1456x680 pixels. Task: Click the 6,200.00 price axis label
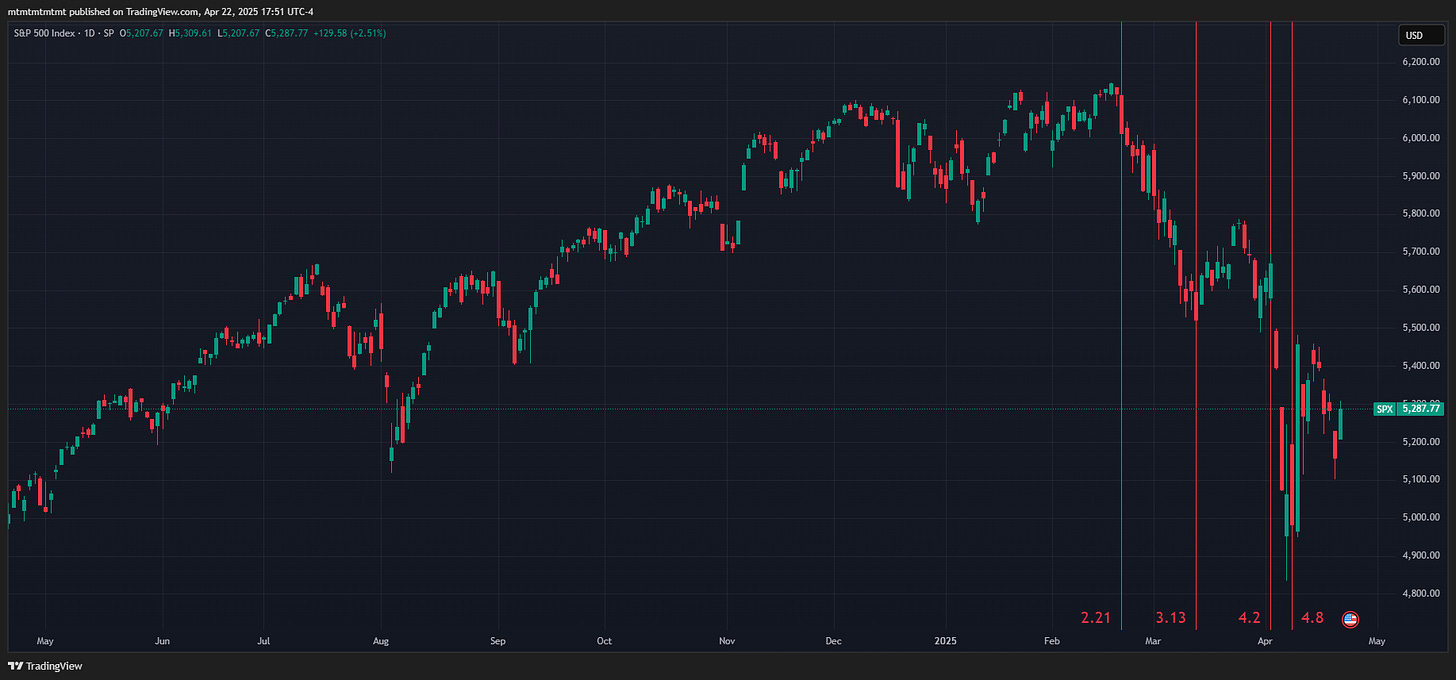click(1421, 62)
